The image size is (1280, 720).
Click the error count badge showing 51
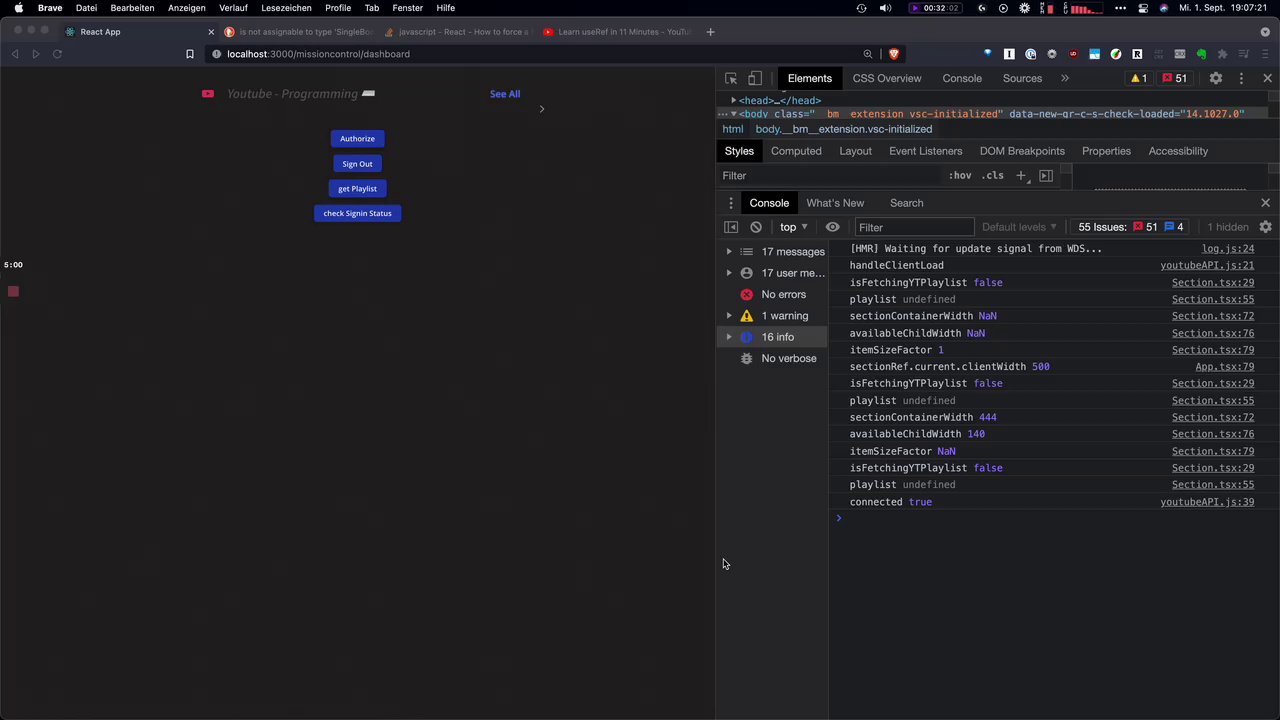coord(1175,78)
